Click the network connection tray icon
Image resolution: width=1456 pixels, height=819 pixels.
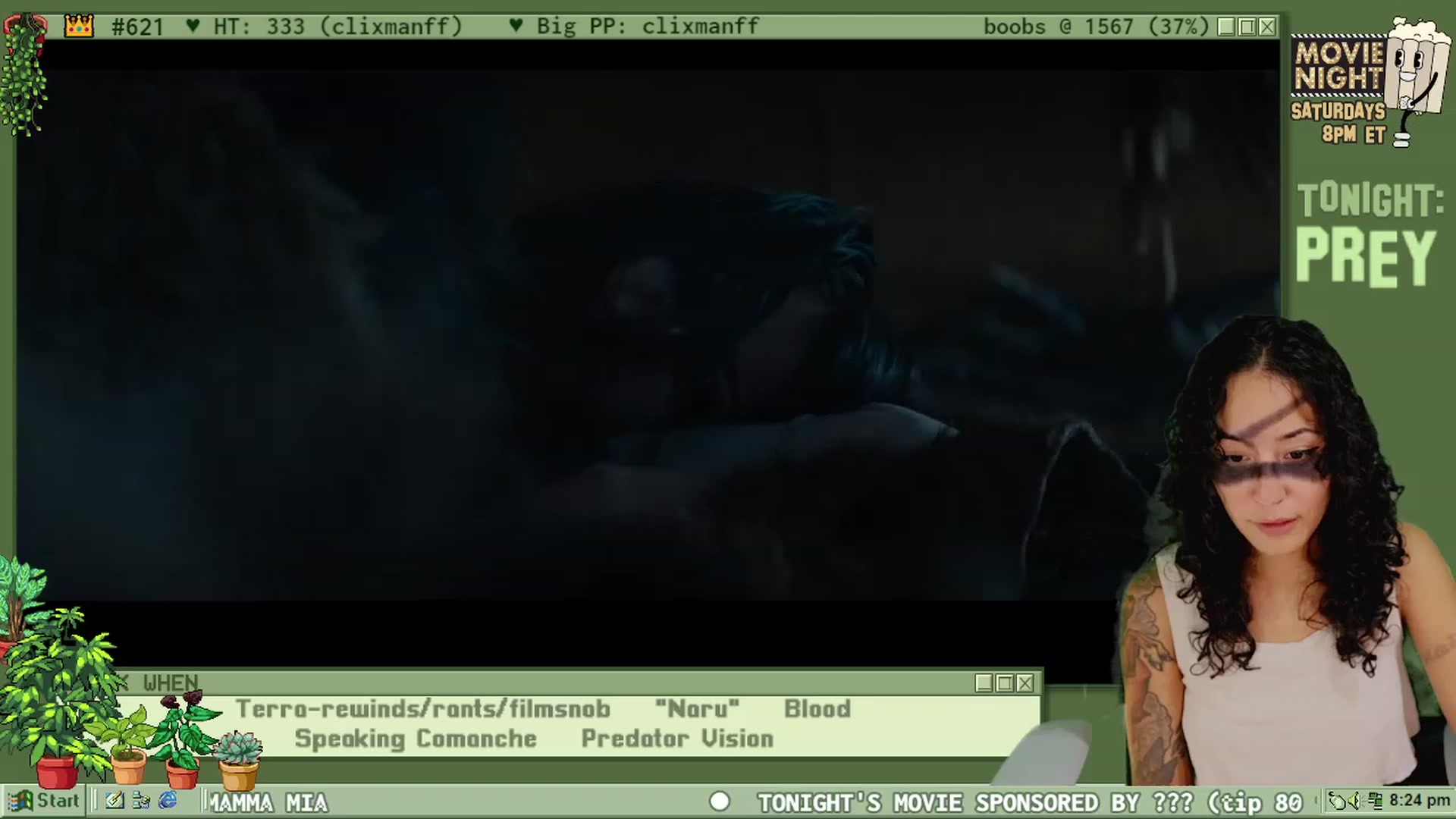pyautogui.click(x=1376, y=801)
